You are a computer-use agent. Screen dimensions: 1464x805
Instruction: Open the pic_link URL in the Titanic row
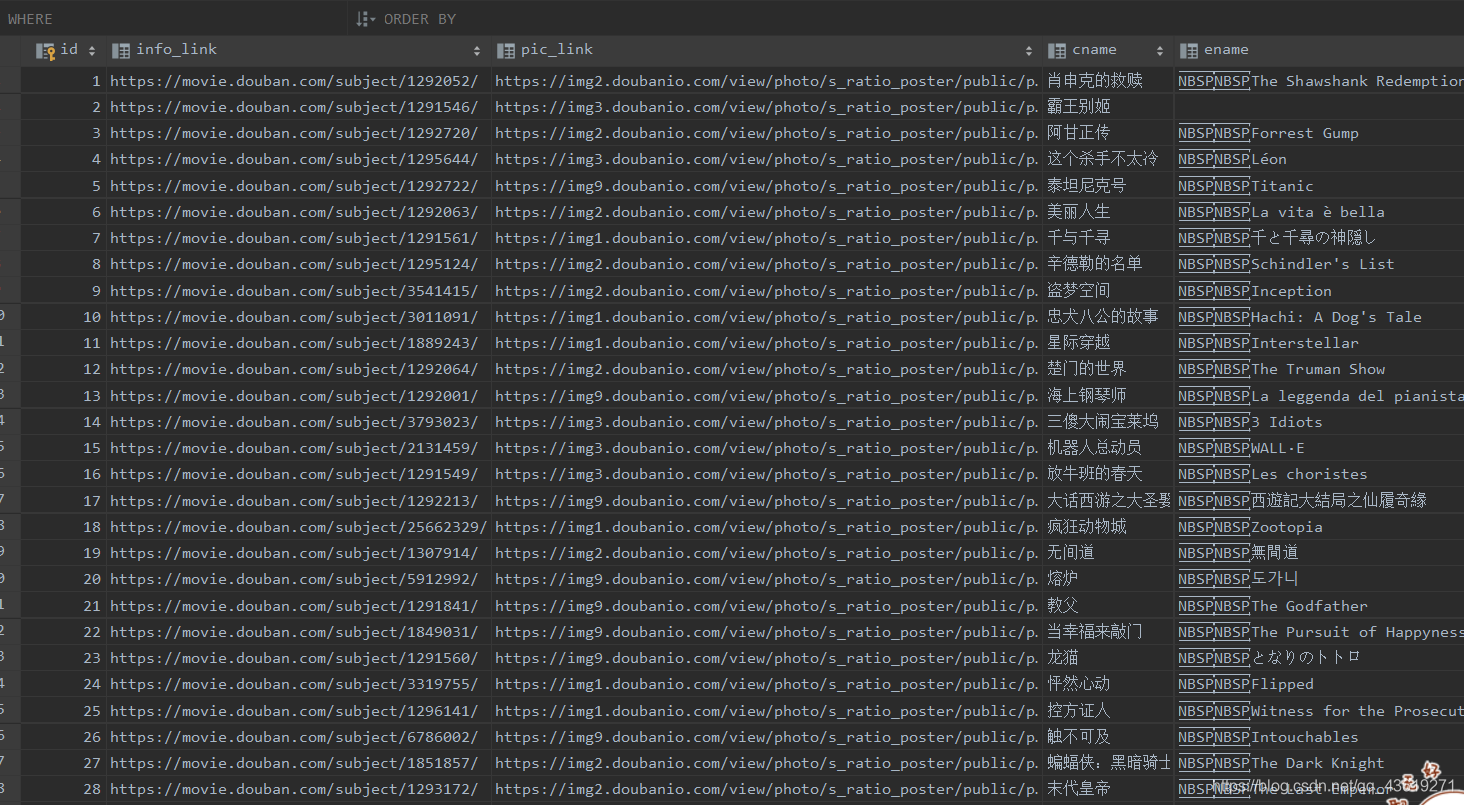[x=766, y=185]
